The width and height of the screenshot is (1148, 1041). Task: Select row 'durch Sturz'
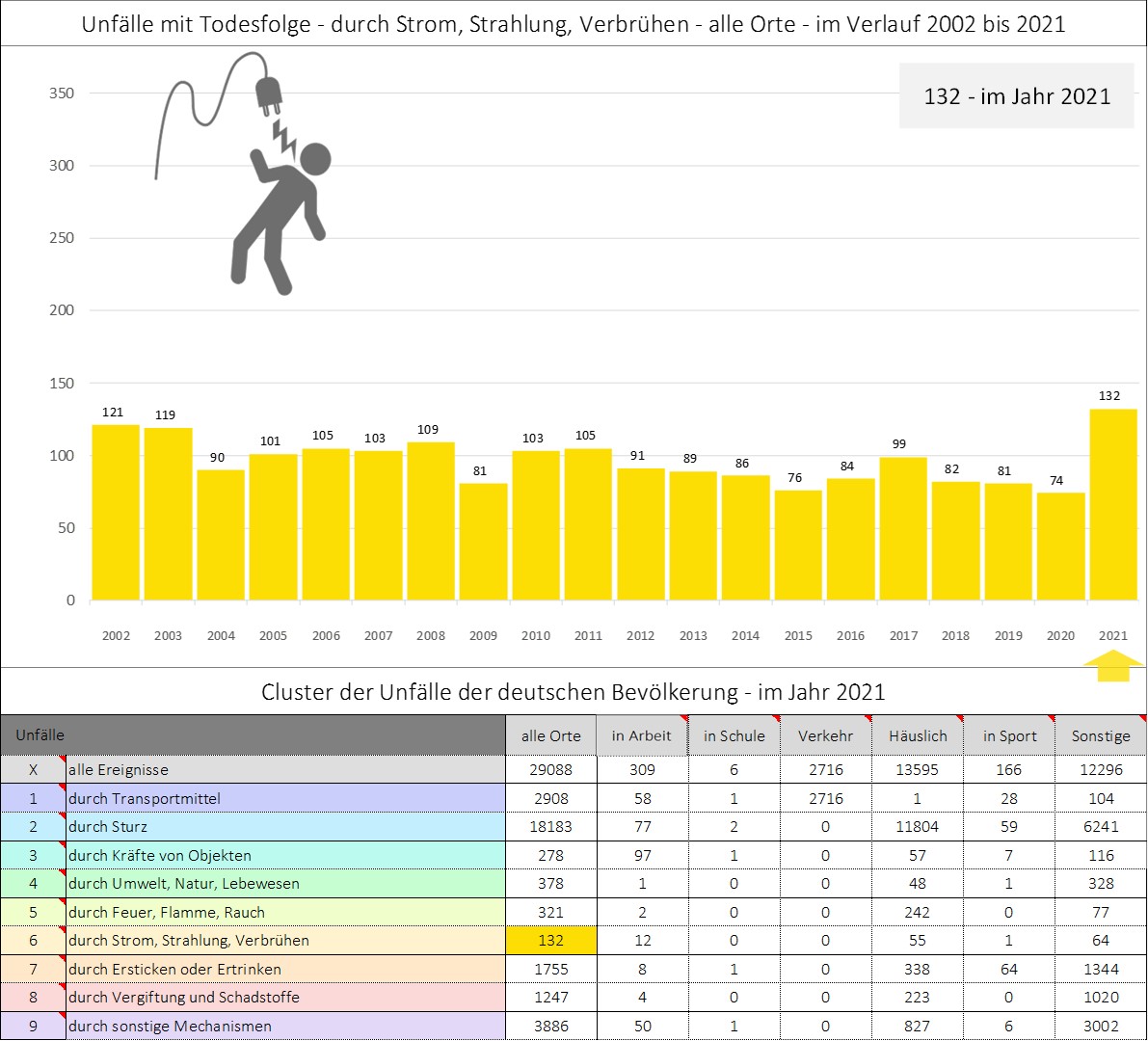tap(285, 827)
